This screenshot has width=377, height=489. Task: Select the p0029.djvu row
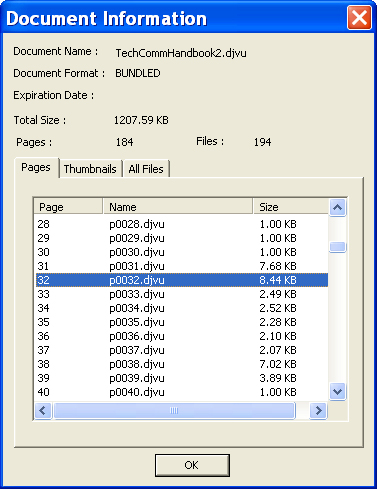point(182,238)
